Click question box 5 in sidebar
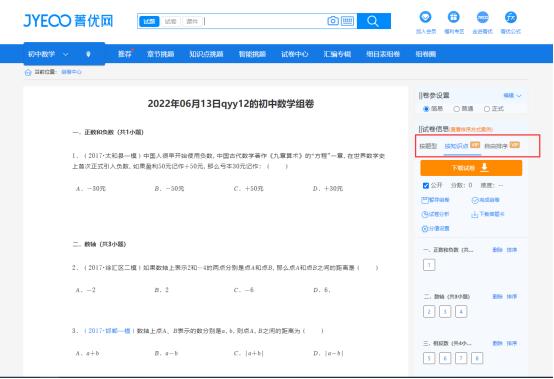 click(x=429, y=358)
